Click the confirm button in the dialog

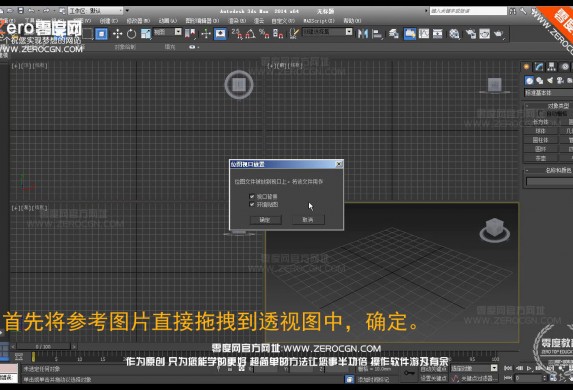[x=265, y=220]
